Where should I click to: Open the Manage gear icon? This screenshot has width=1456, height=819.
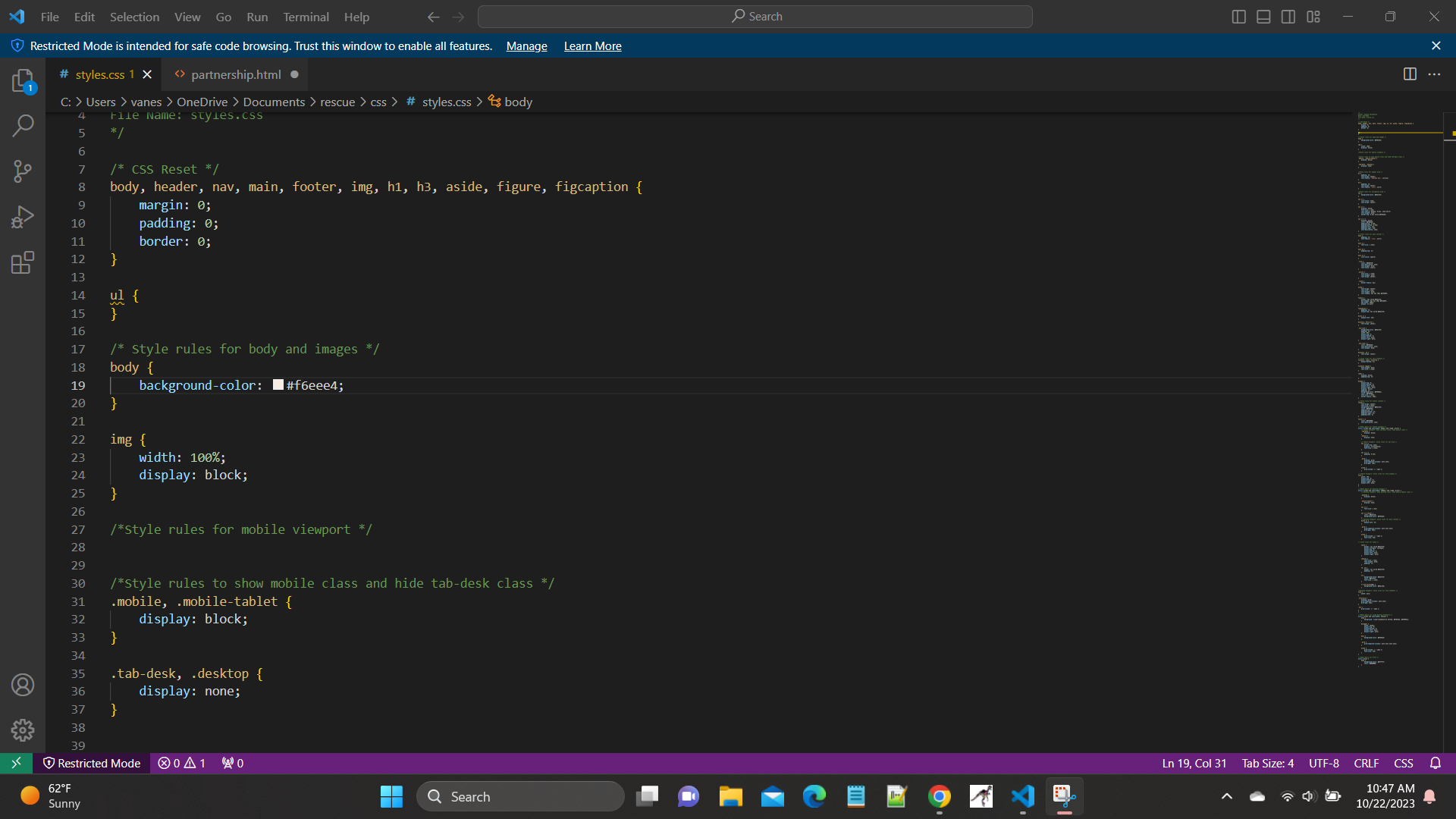pos(23,730)
